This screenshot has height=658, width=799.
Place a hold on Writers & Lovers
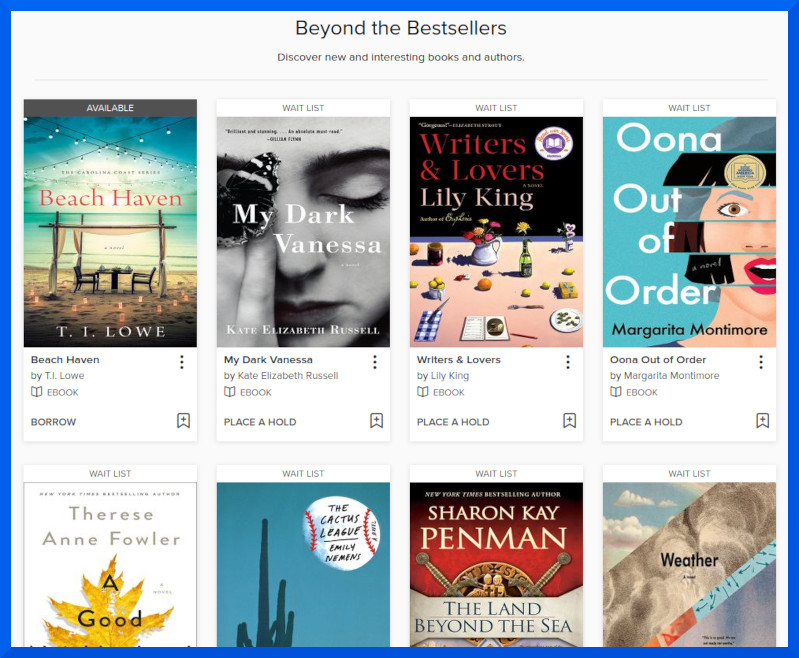[x=453, y=422]
